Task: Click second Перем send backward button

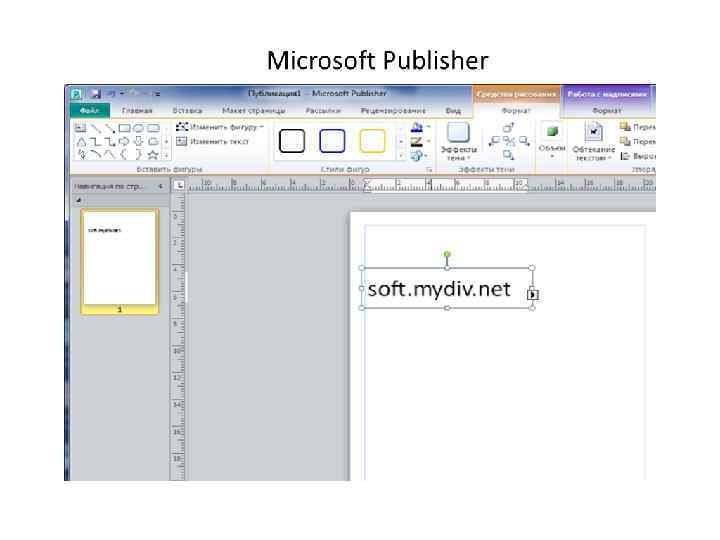Action: (x=637, y=141)
